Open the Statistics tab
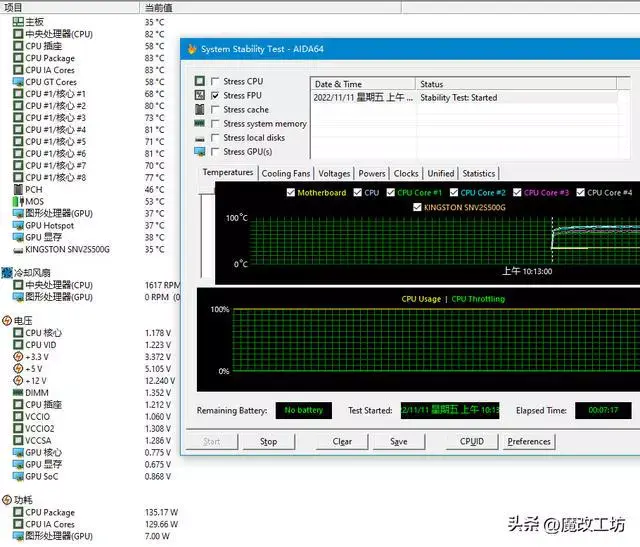Image resolution: width=640 pixels, height=547 pixels. (x=478, y=173)
